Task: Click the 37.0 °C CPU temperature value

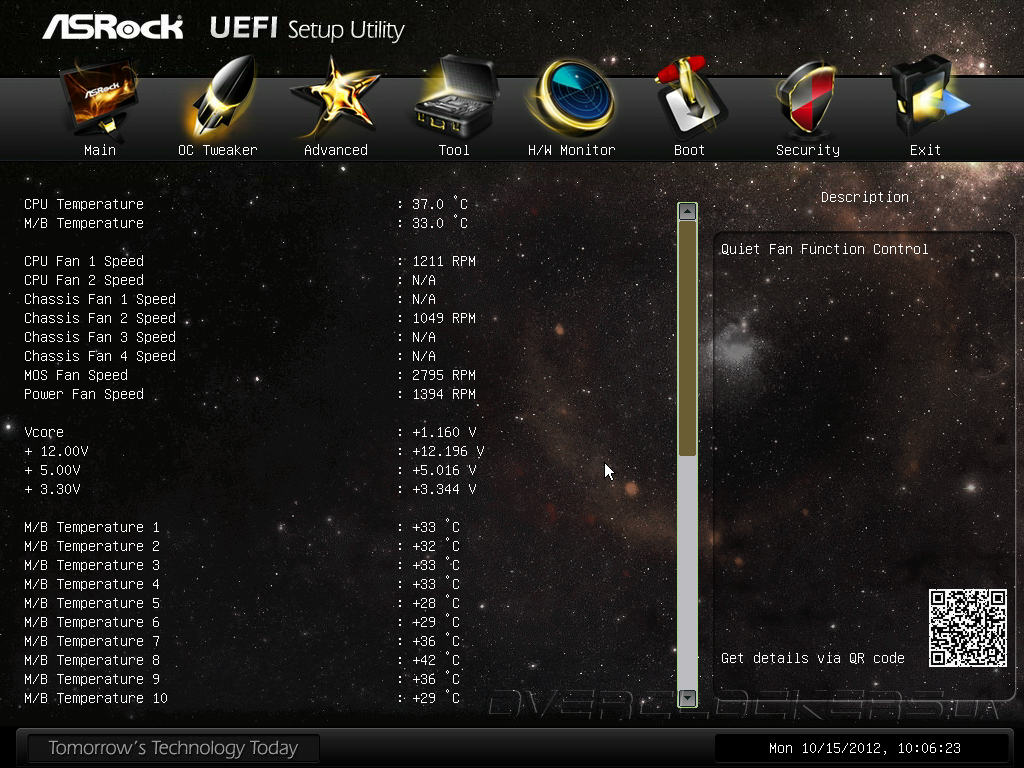Action: coord(440,204)
